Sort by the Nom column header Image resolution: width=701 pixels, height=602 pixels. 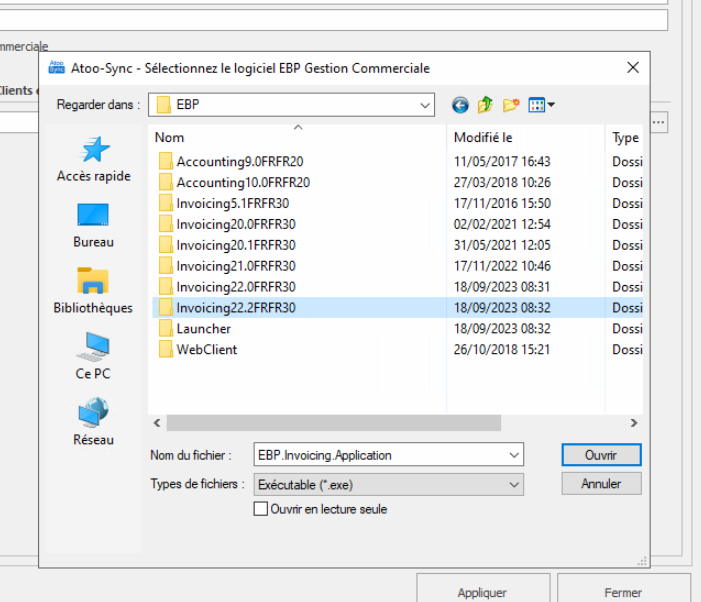click(x=297, y=137)
